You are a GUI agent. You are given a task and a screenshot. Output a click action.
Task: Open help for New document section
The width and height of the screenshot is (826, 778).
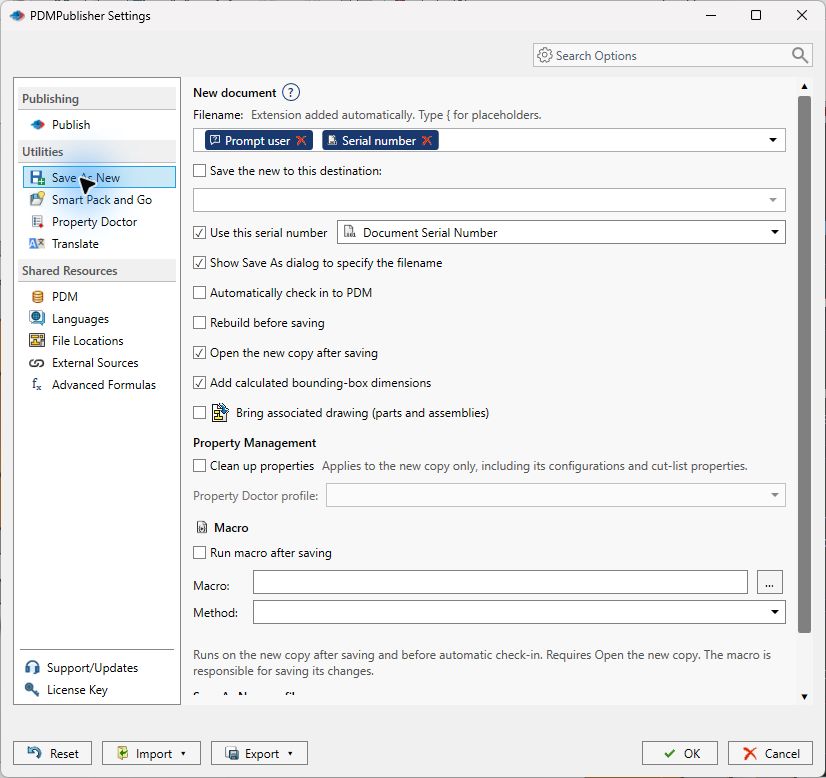(x=291, y=93)
